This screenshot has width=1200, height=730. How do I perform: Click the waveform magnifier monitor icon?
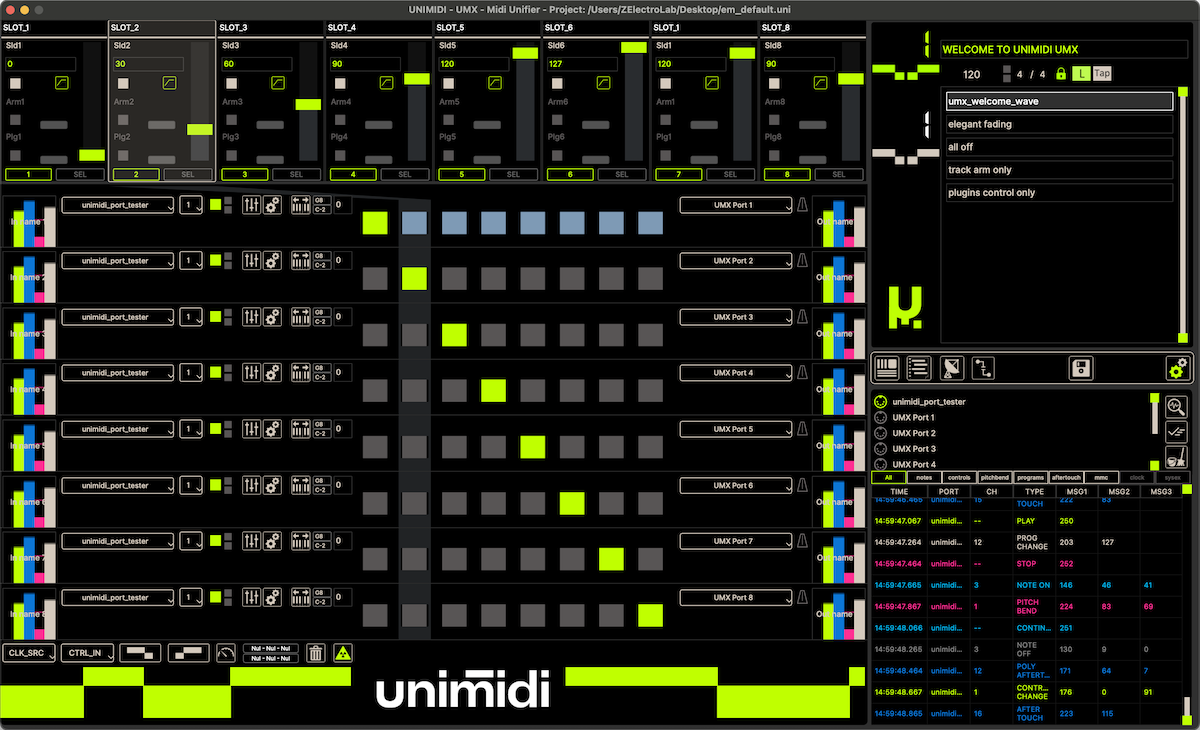coord(1177,406)
